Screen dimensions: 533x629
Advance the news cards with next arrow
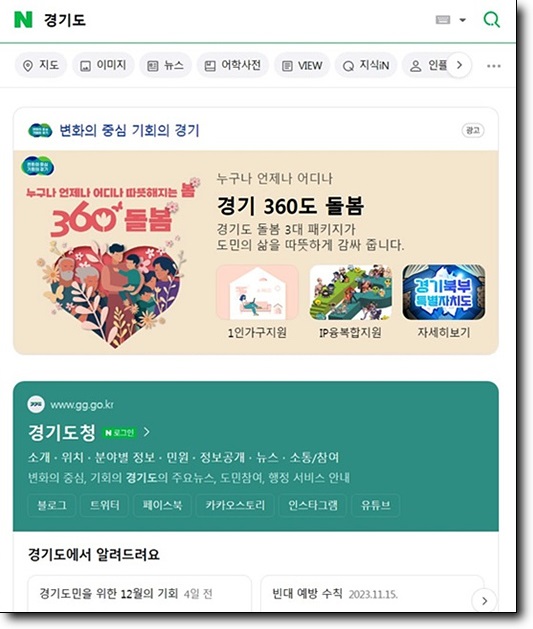484,601
